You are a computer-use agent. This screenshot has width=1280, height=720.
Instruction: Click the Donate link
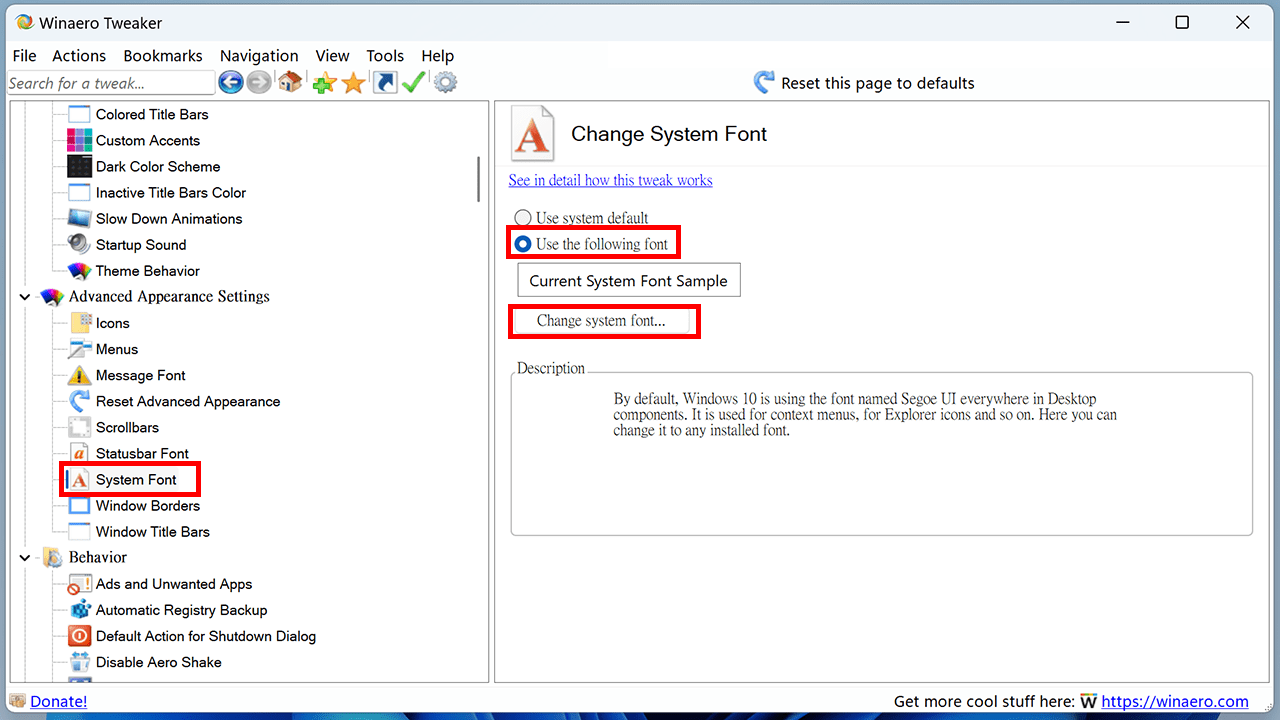(58, 702)
